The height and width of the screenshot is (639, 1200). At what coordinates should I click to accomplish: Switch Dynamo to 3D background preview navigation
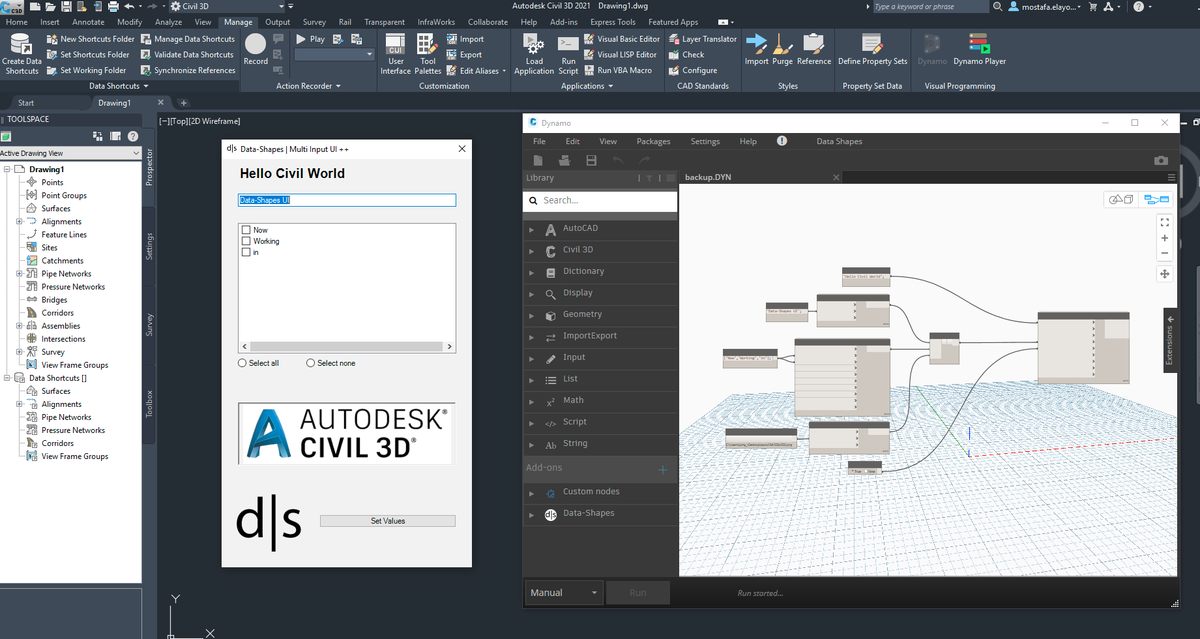[x=1123, y=198]
